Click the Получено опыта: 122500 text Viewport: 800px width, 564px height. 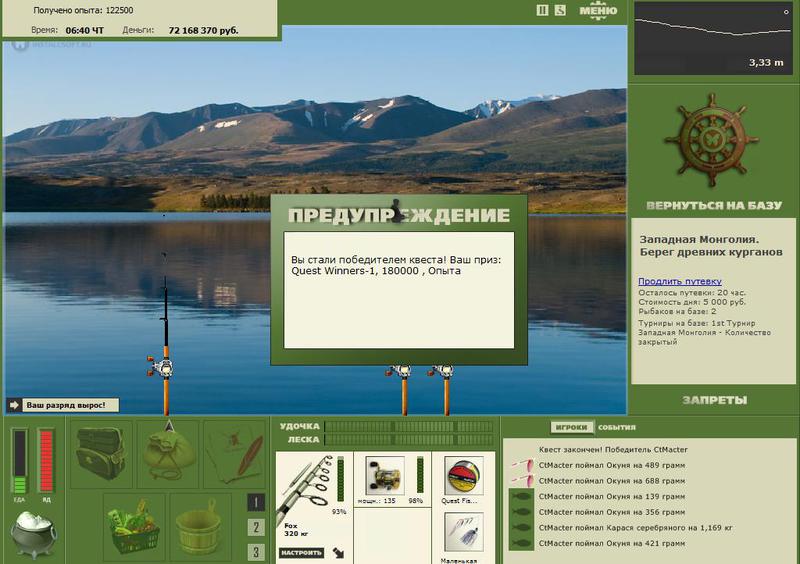coord(83,10)
